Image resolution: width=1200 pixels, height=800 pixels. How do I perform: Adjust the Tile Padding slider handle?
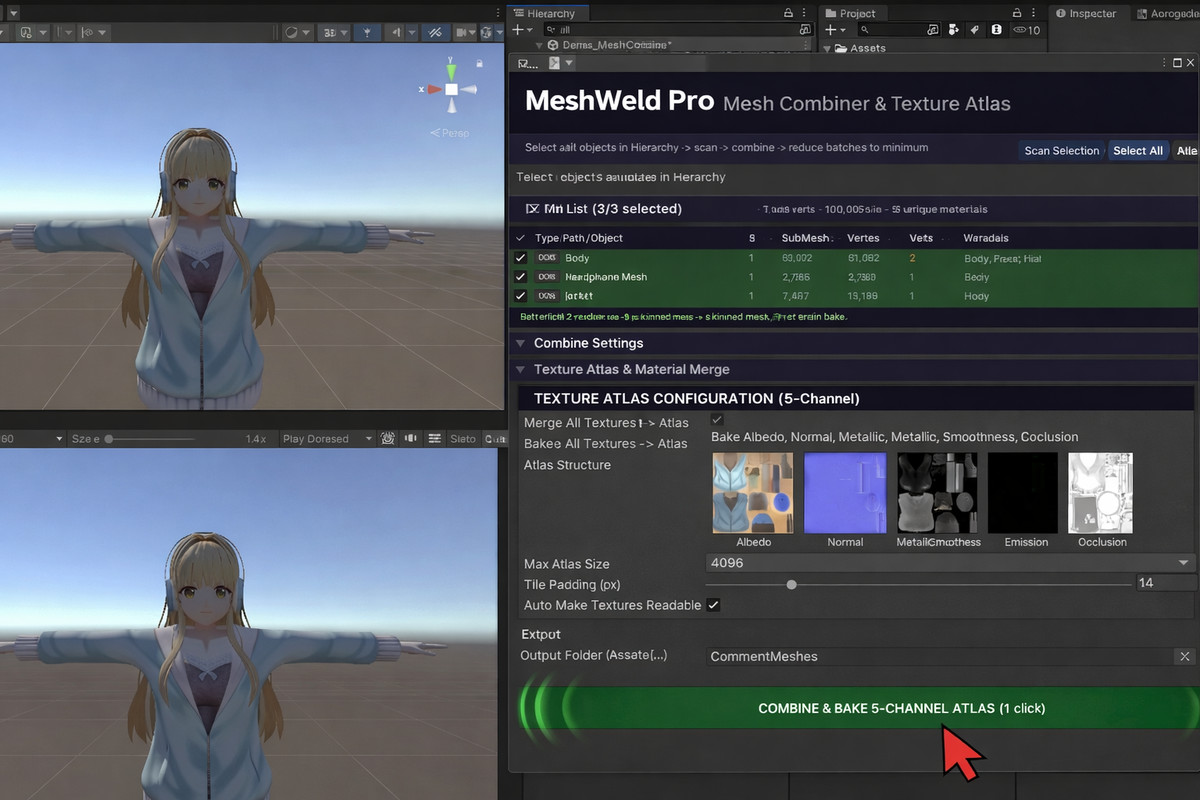791,584
